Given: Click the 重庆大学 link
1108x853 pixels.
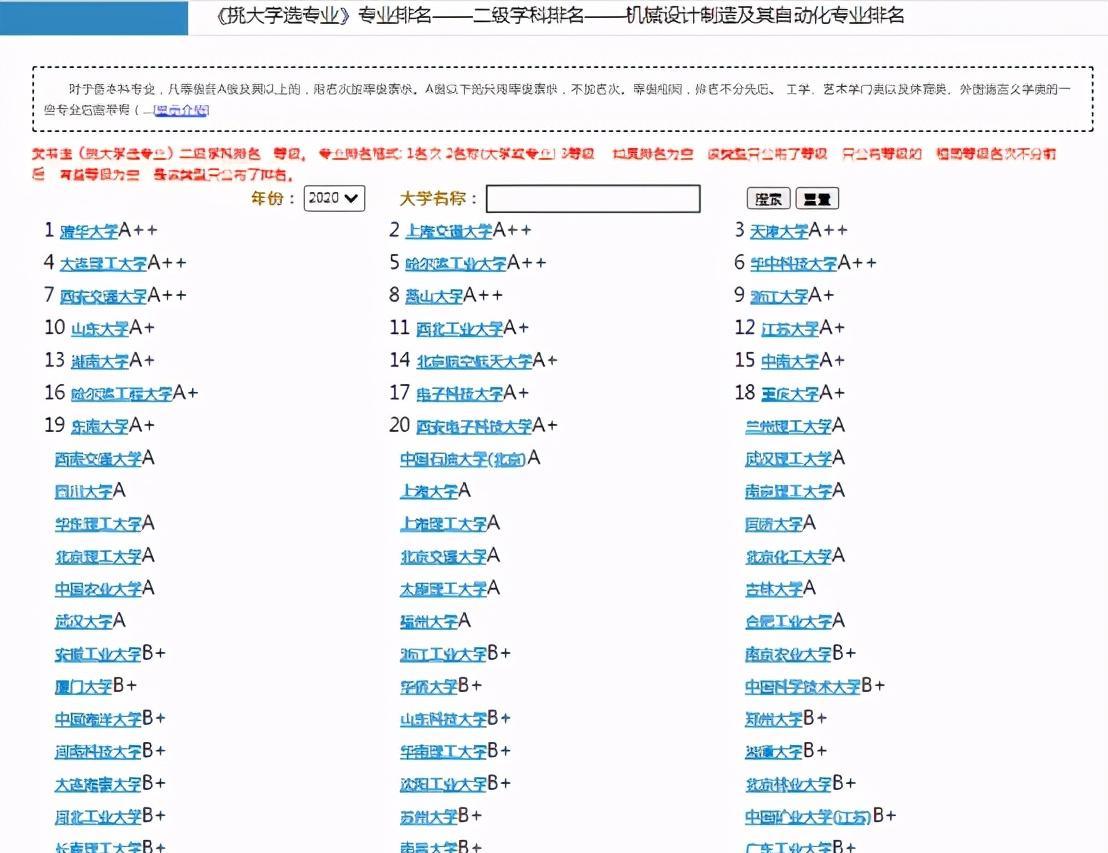Looking at the screenshot, I should tap(790, 394).
